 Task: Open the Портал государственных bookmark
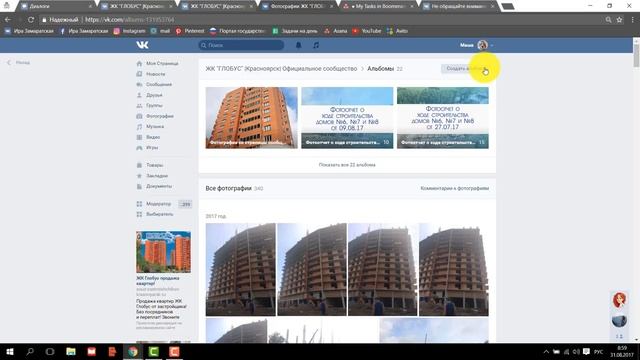(238, 31)
